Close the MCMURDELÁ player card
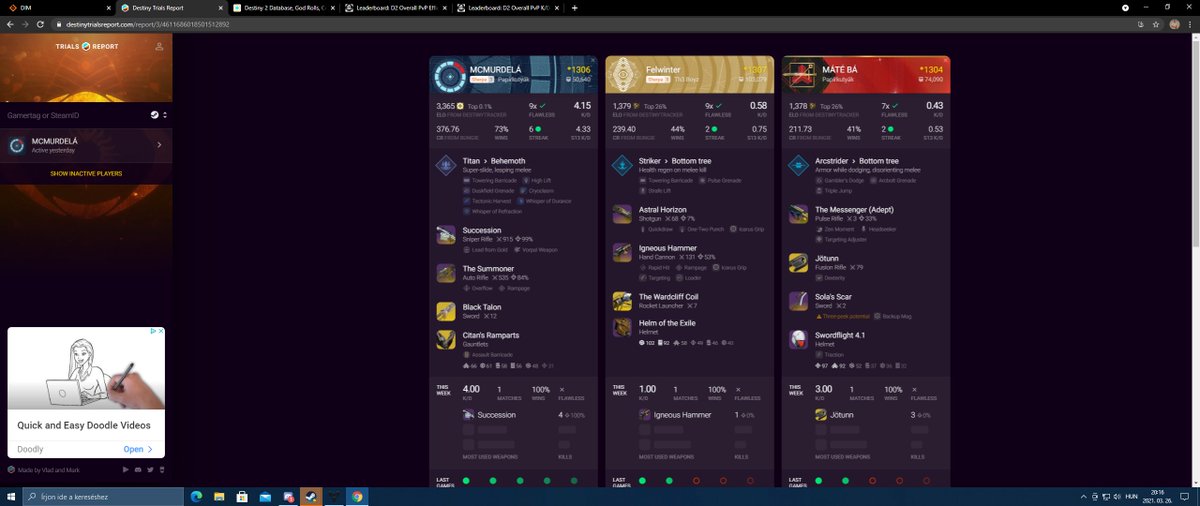1200x506 pixels. 593,61
